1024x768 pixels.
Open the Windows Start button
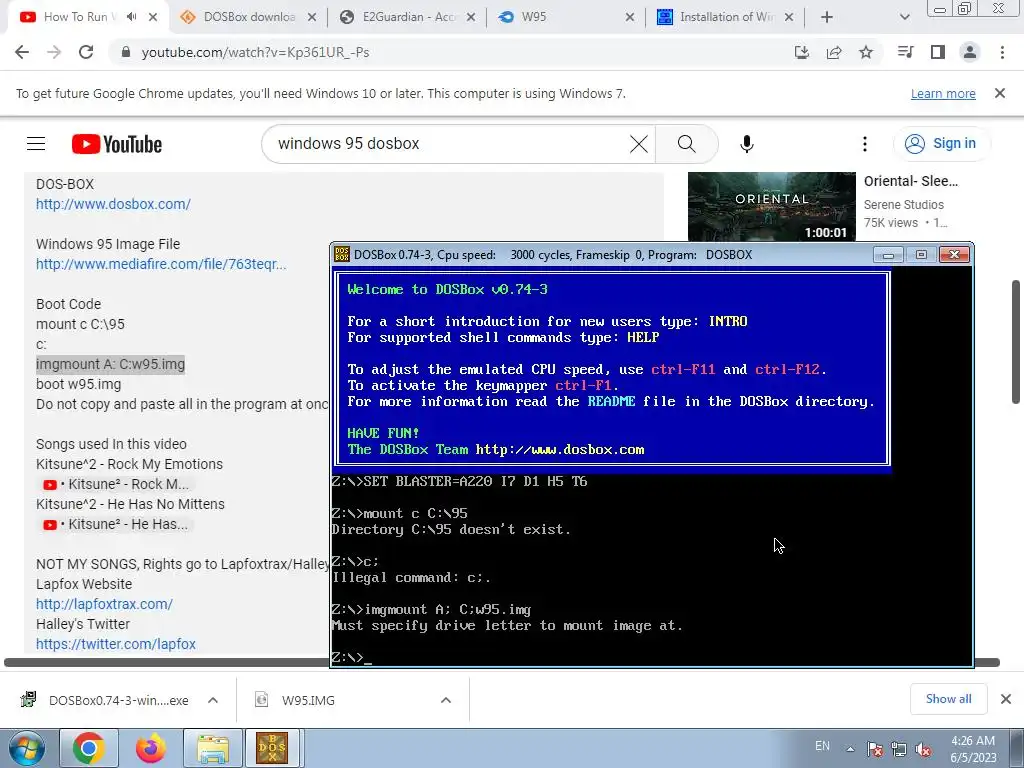[x=26, y=748]
